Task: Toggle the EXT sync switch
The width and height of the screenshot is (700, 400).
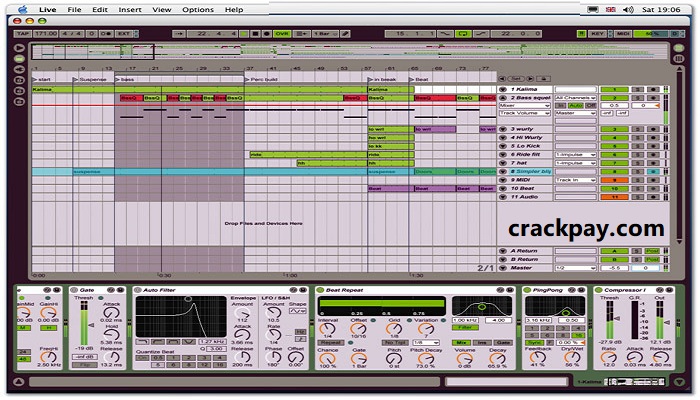Action: click(124, 34)
